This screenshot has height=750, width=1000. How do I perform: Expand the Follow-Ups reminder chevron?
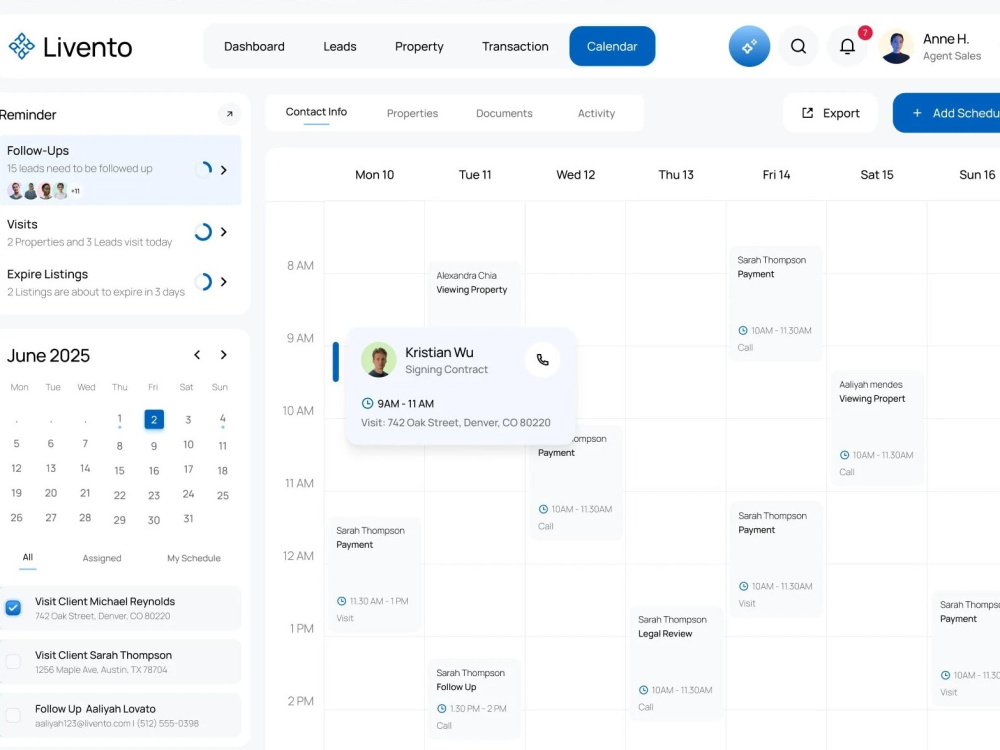[x=224, y=170]
